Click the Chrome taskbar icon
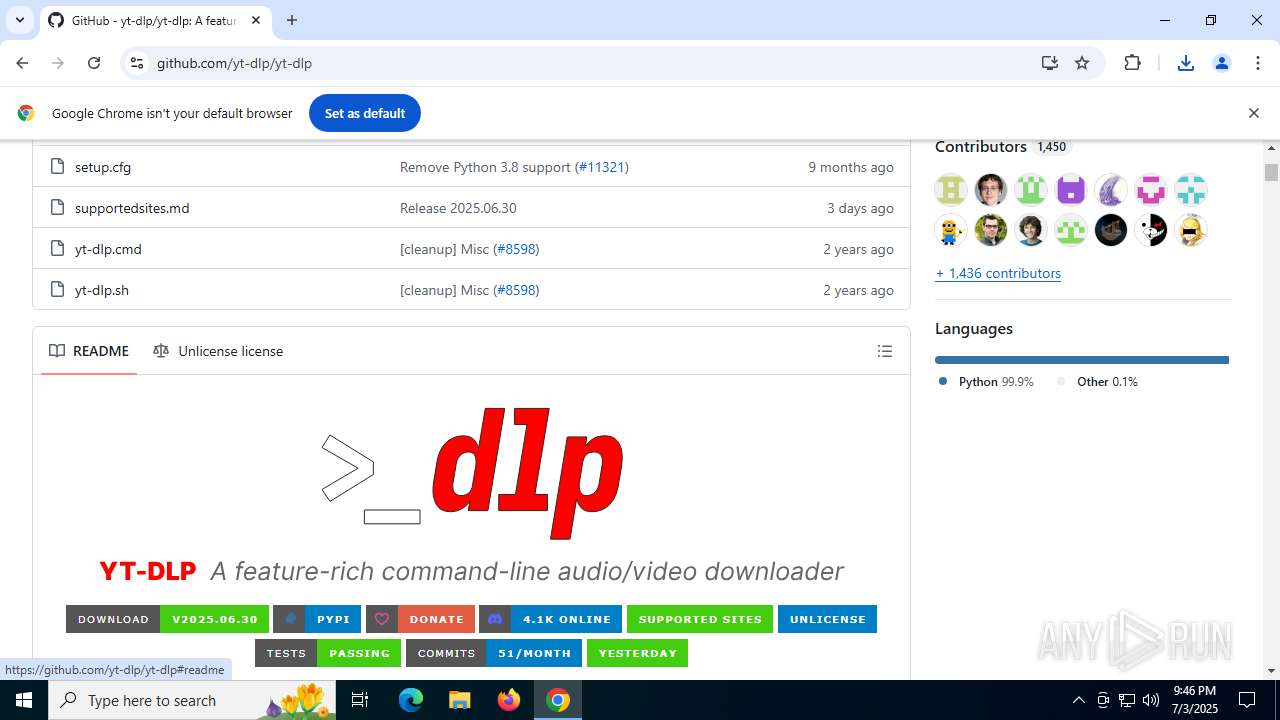 pyautogui.click(x=558, y=700)
